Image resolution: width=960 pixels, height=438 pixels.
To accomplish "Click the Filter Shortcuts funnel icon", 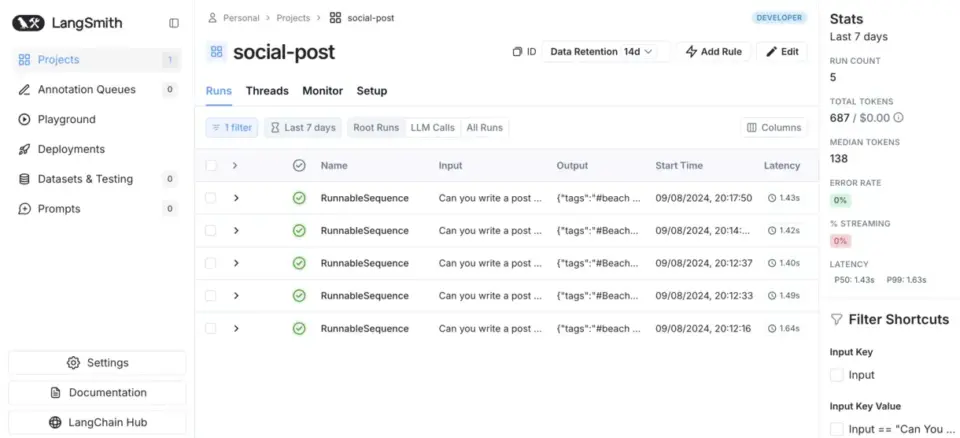I will 836,319.
